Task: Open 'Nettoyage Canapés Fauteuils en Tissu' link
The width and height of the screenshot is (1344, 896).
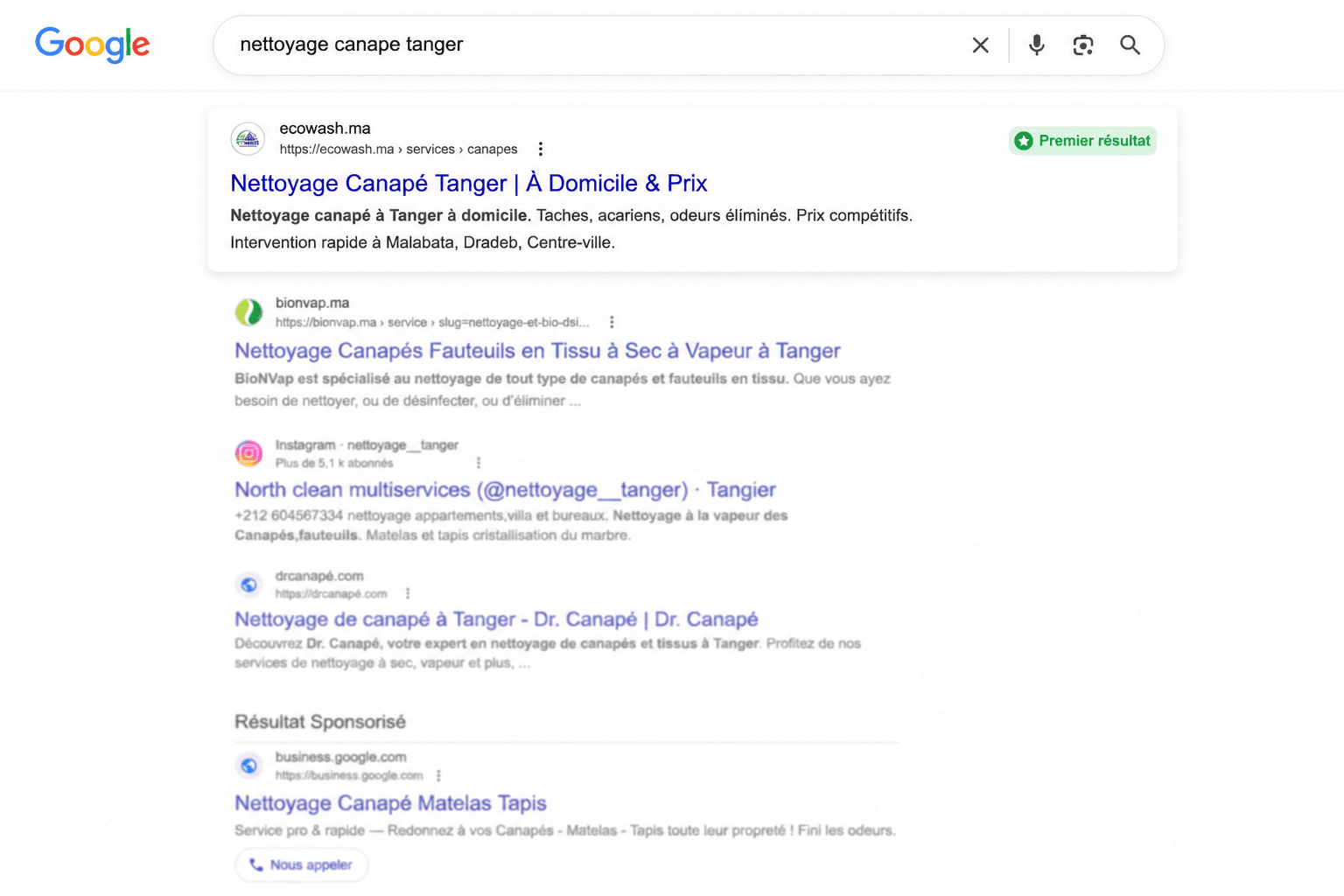Action: pos(537,351)
